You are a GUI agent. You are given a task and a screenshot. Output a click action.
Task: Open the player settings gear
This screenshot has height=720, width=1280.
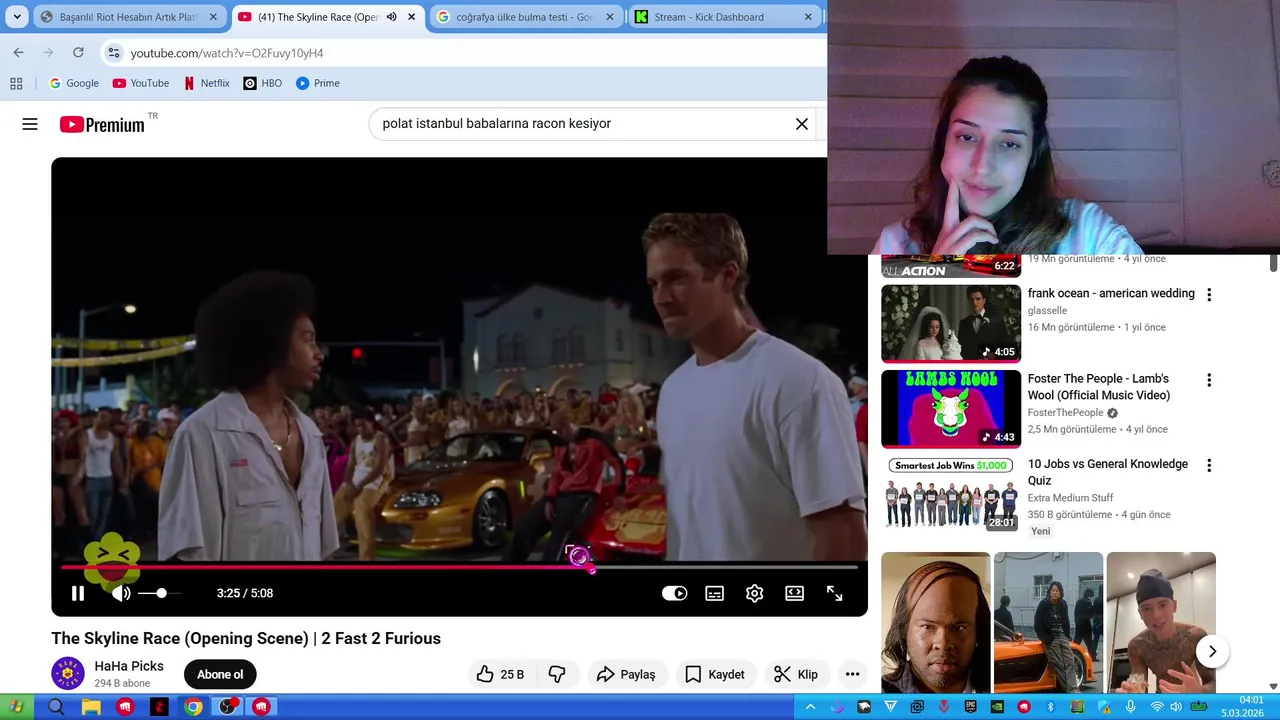[755, 593]
